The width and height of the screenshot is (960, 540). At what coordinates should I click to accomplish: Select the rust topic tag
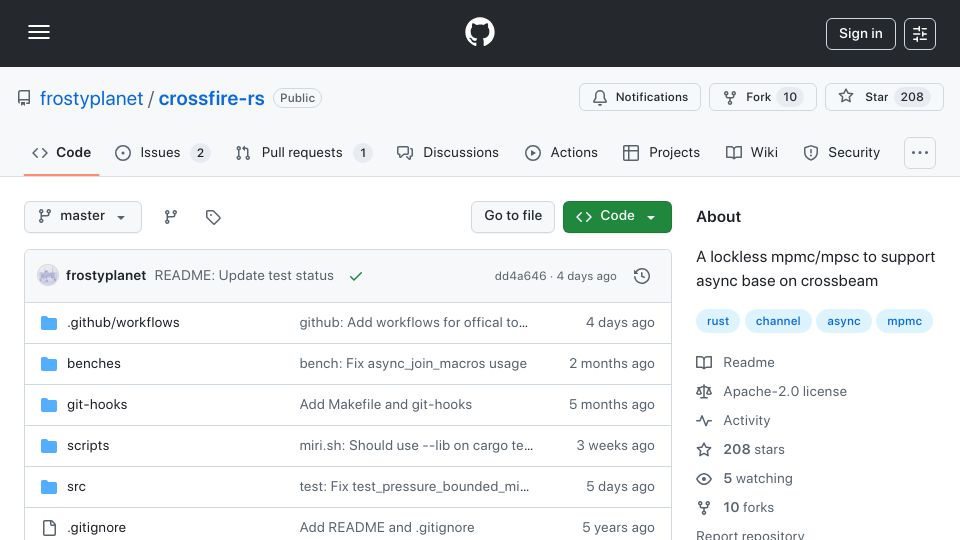[x=718, y=321]
